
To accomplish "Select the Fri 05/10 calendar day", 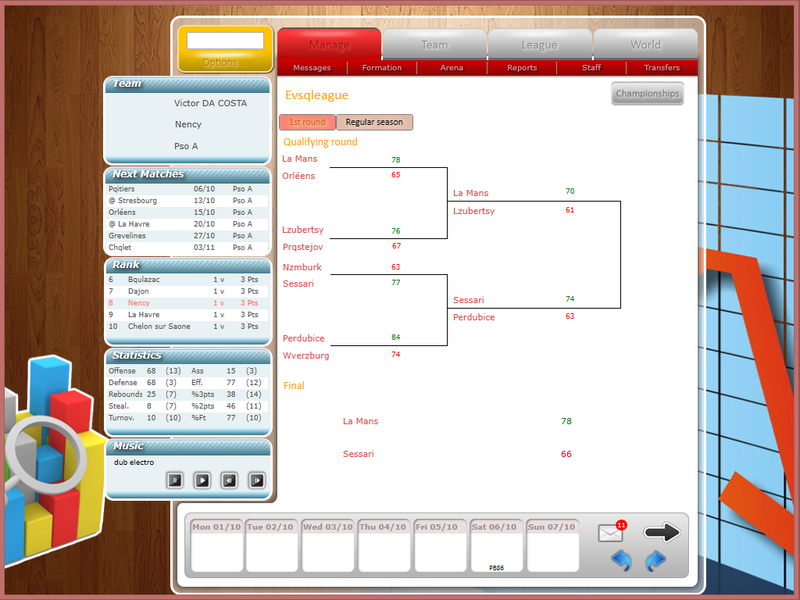I will [x=440, y=545].
